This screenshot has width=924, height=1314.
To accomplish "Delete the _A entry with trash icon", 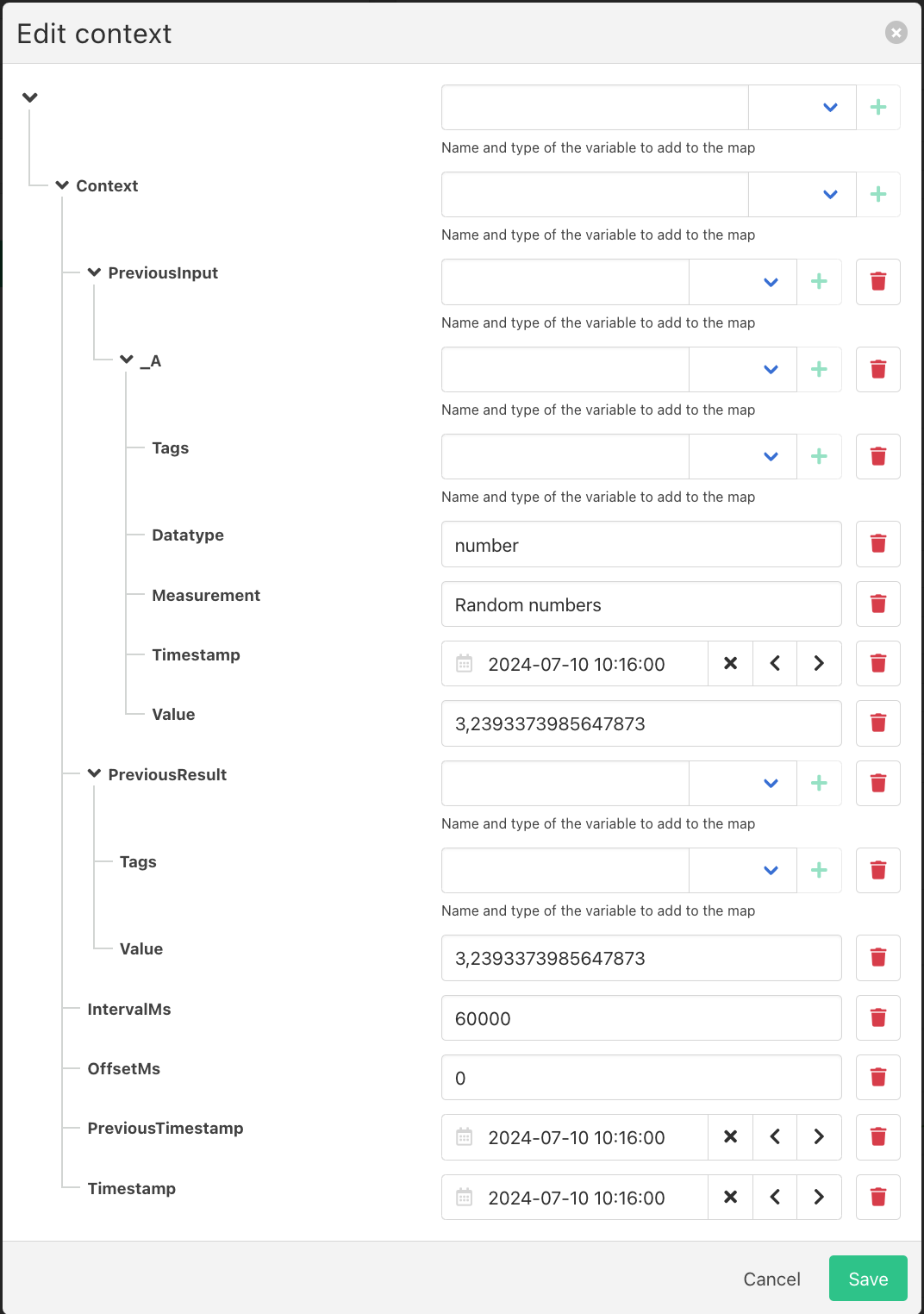I will tap(878, 369).
